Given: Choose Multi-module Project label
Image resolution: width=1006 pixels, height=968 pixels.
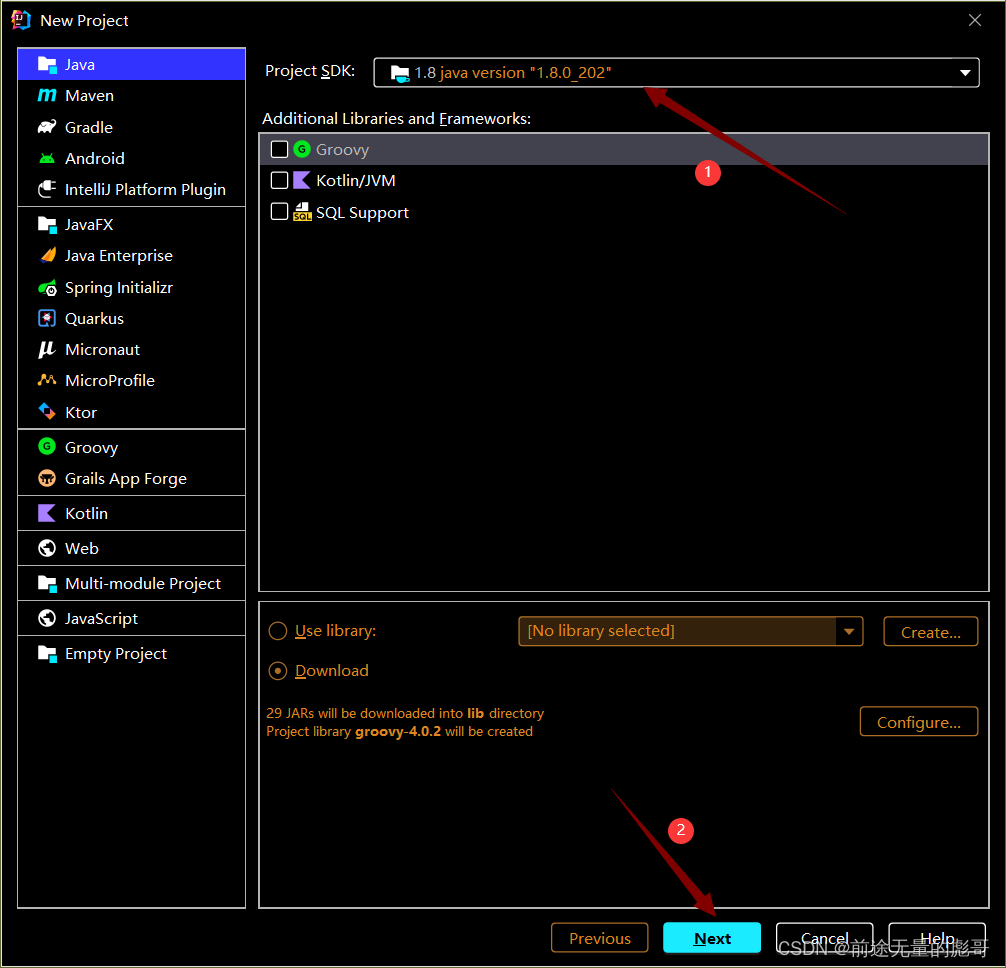Looking at the screenshot, I should (142, 583).
